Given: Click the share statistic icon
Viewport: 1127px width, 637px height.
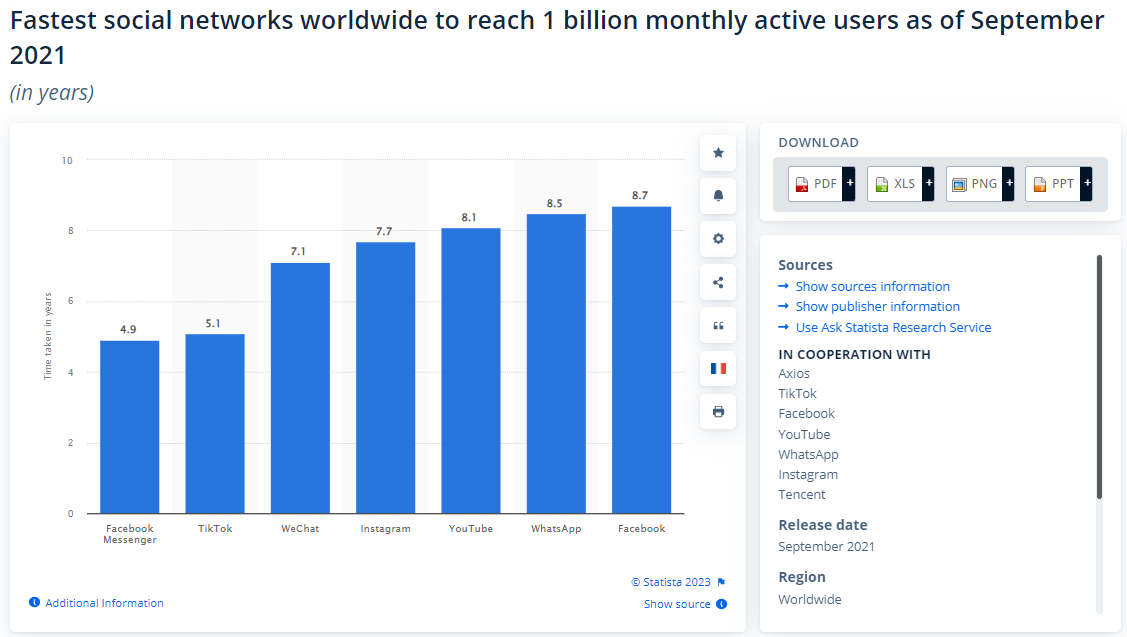Looking at the screenshot, I should (717, 282).
